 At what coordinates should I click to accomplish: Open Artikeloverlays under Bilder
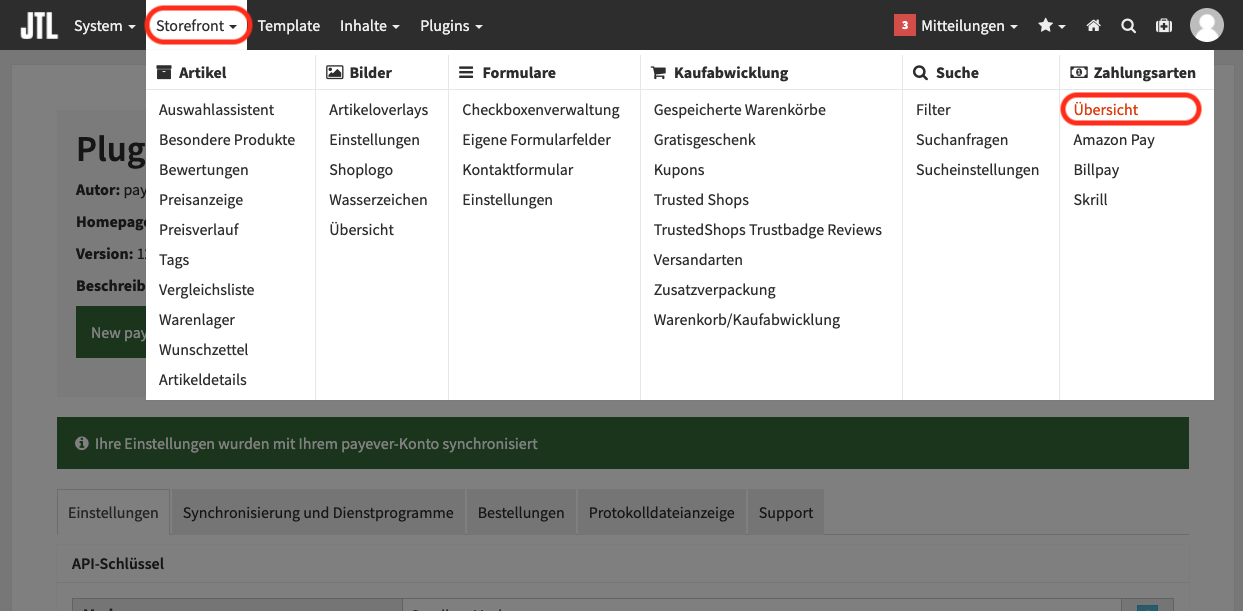coord(379,110)
